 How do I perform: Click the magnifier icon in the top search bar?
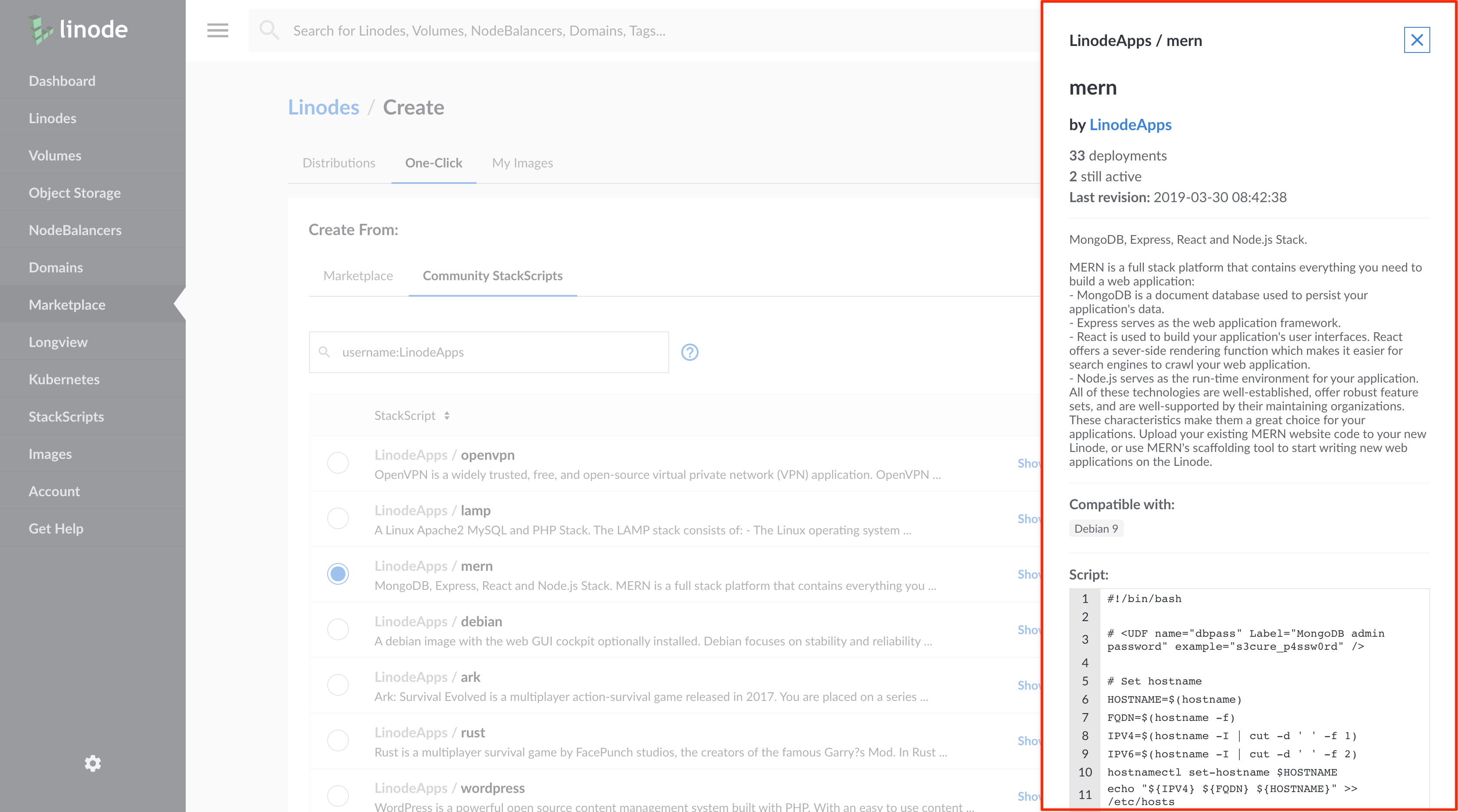click(269, 29)
